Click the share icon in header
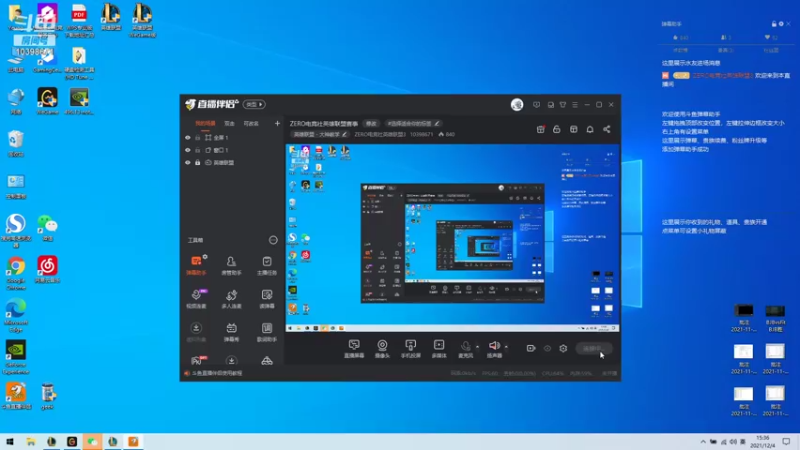 pos(607,130)
